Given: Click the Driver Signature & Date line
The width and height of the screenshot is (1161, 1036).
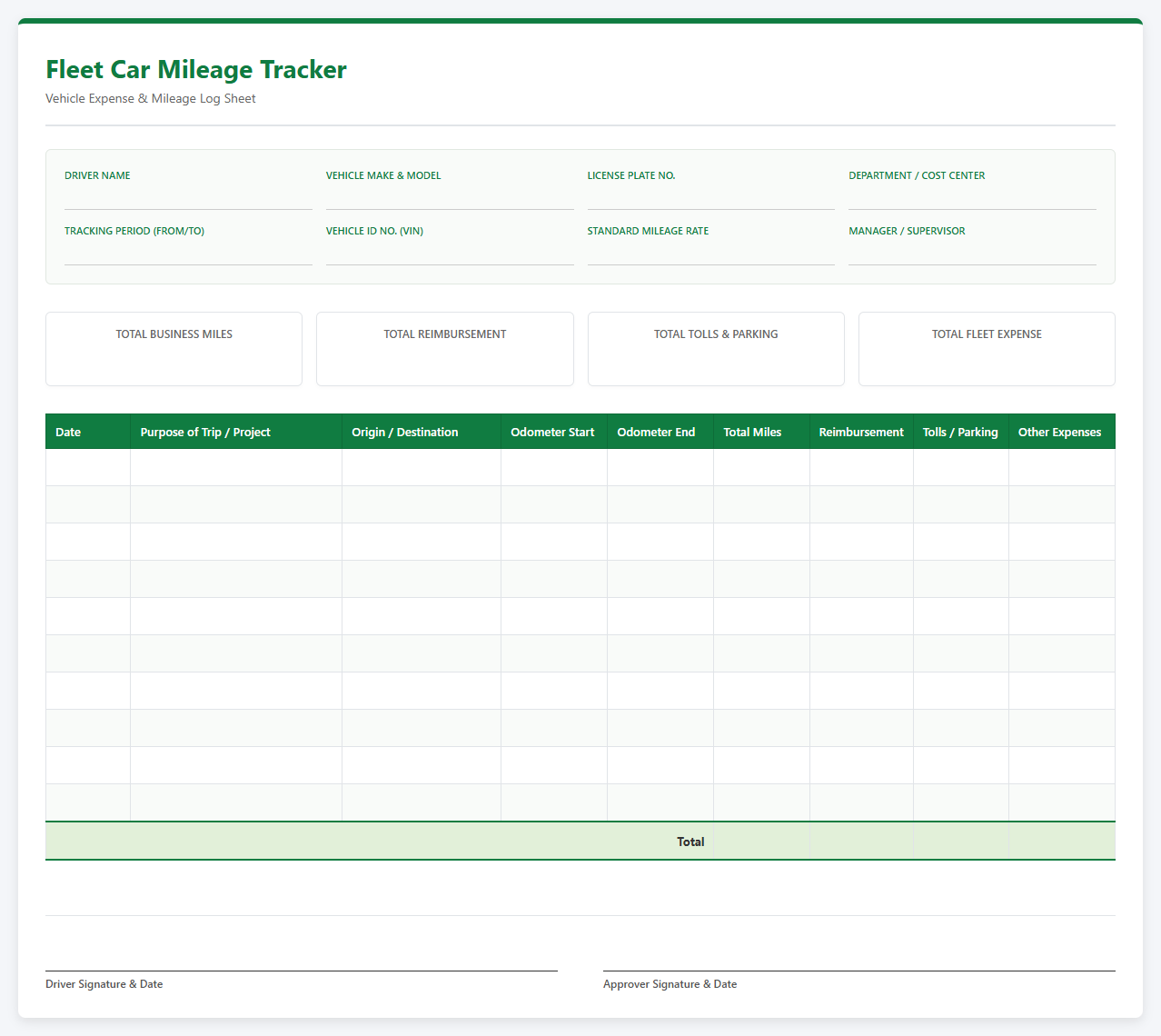Looking at the screenshot, I should pyautogui.click(x=302, y=971).
